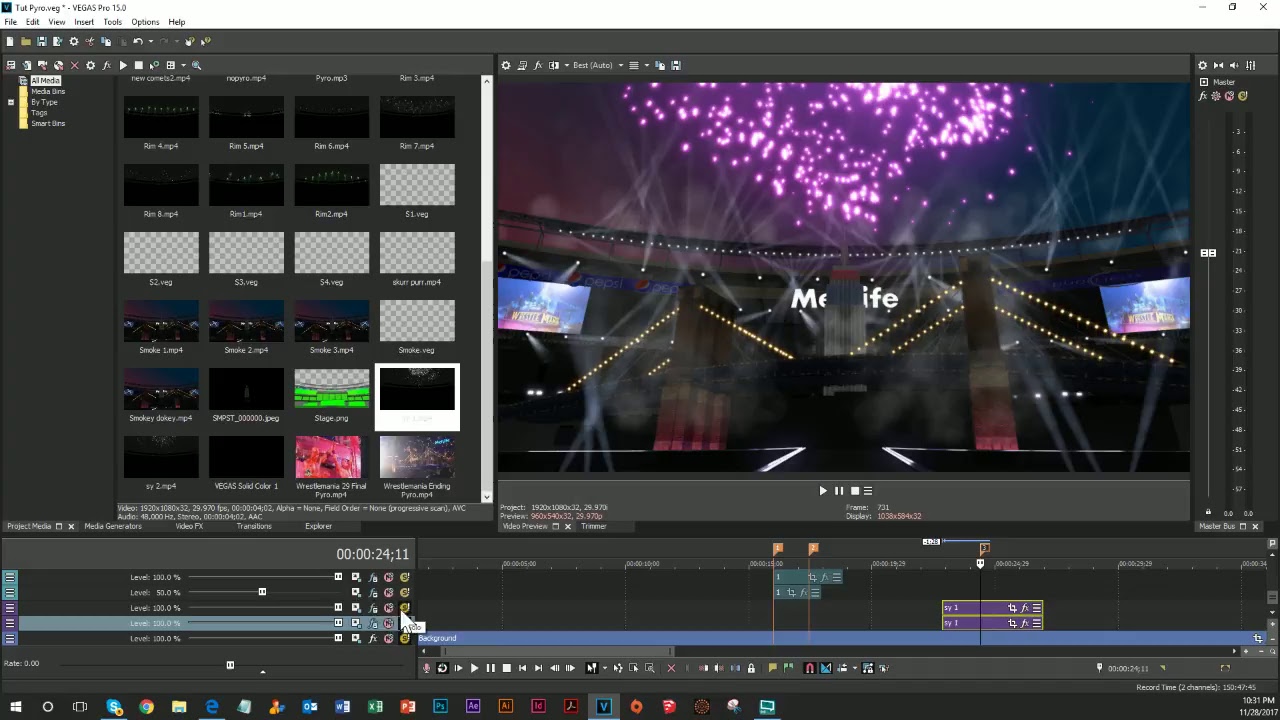Click the 50.0 % level slider handle

click(262, 592)
